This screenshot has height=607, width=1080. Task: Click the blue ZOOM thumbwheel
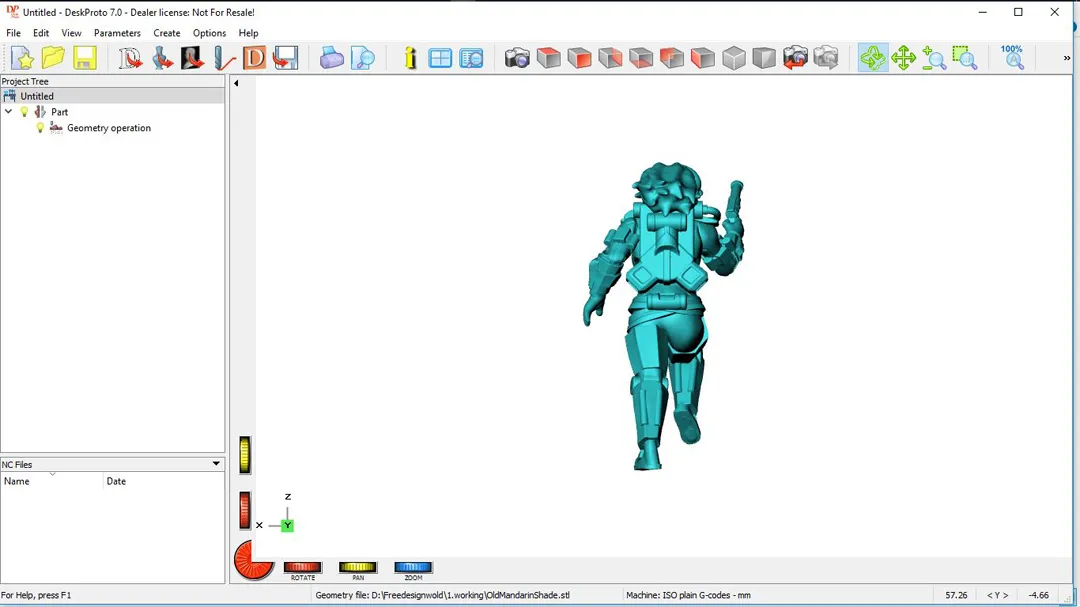coord(413,568)
